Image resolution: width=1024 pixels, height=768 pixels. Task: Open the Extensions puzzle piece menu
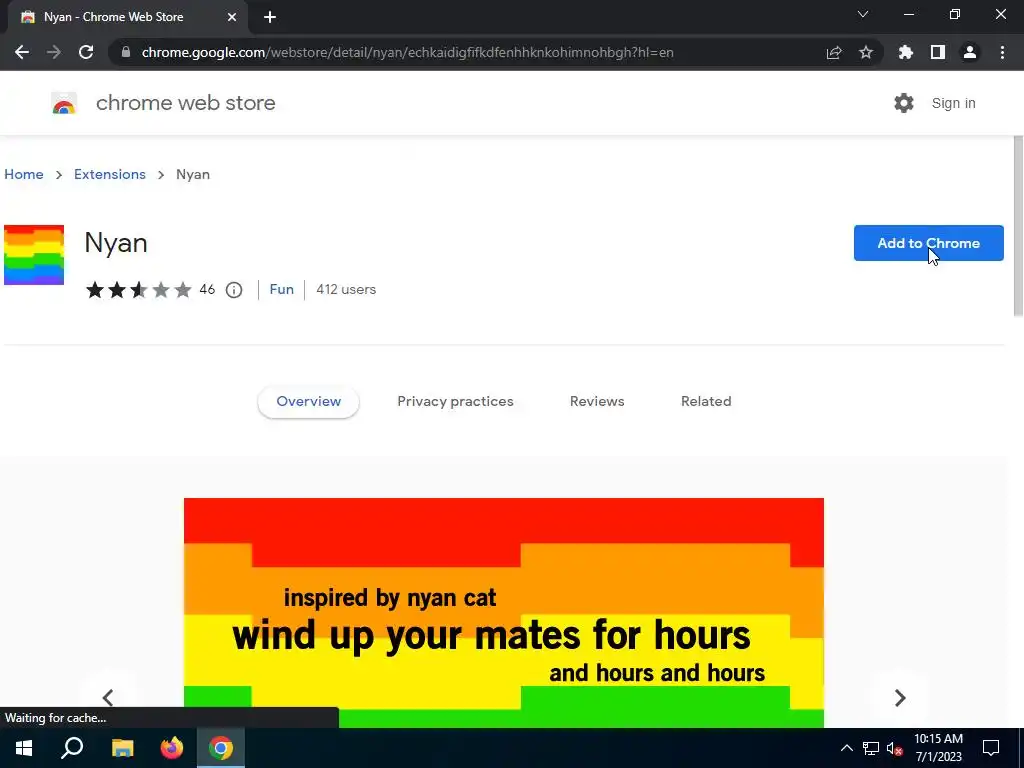(906, 52)
